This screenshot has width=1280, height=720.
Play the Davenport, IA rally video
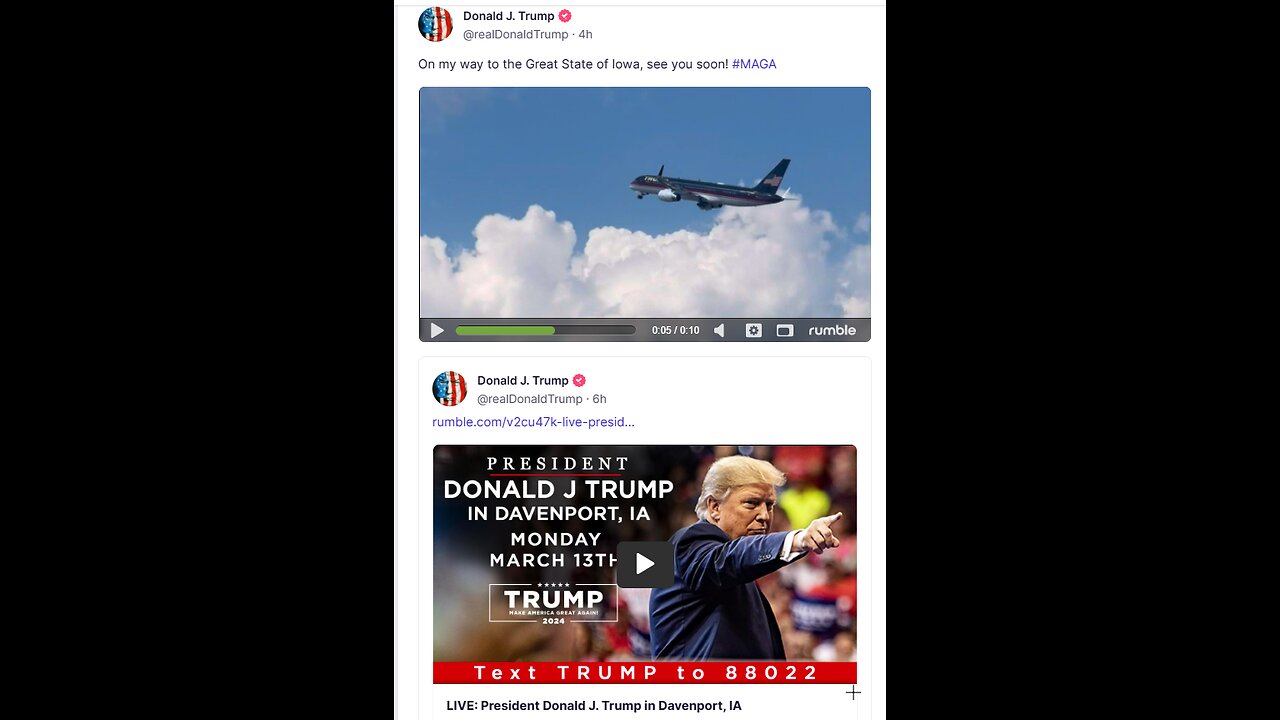[x=645, y=564]
